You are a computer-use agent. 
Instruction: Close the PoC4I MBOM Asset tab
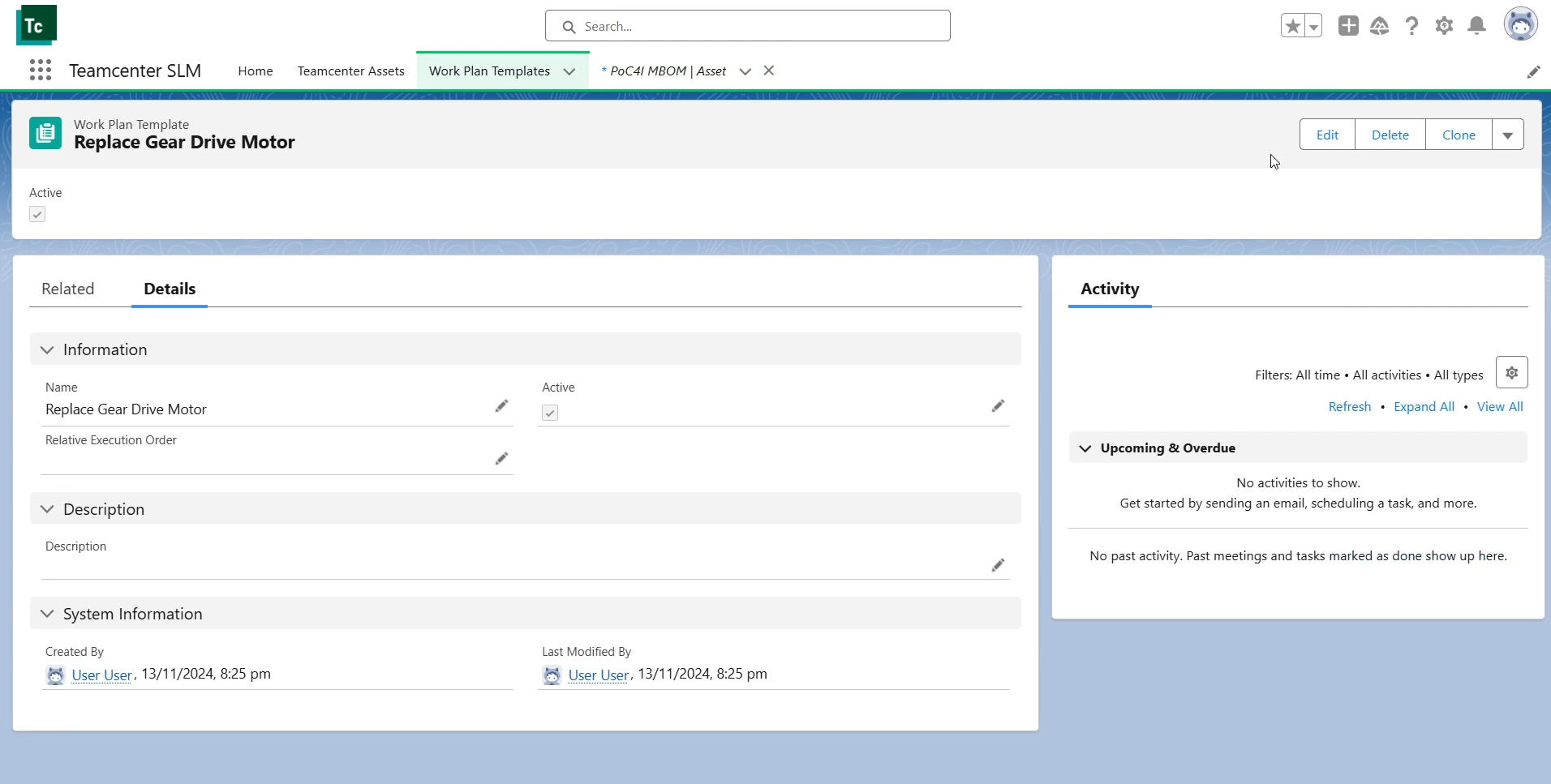[x=768, y=71]
